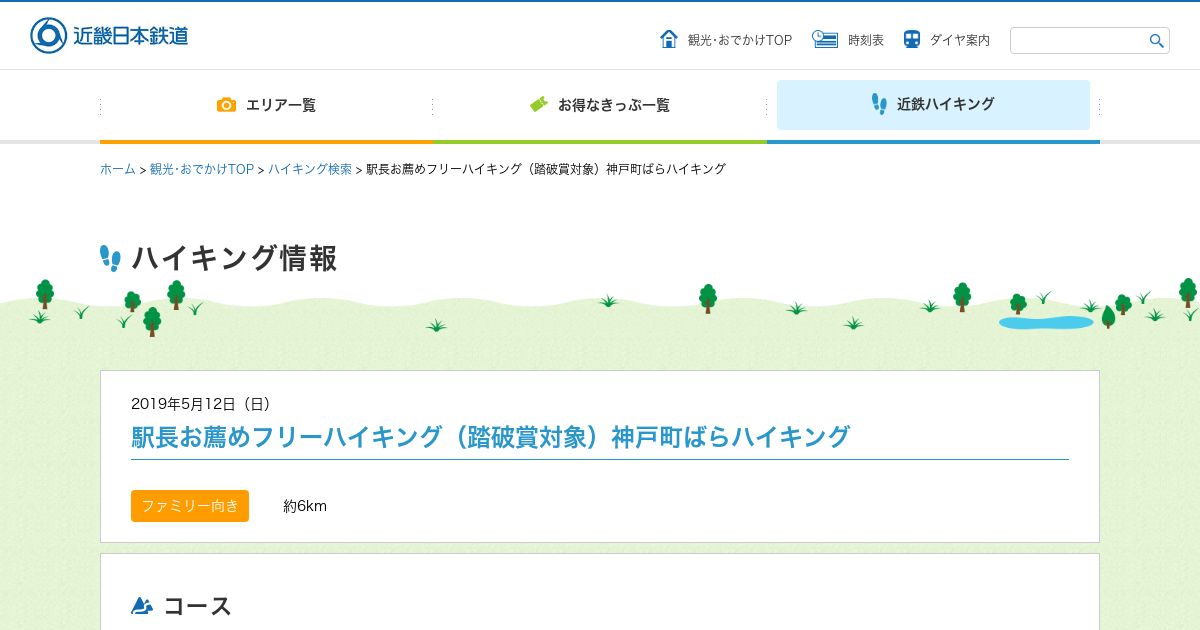Screen dimensions: 1200x630
Task: Click the Kintetsu Railway logo
Action: pyautogui.click(x=109, y=35)
